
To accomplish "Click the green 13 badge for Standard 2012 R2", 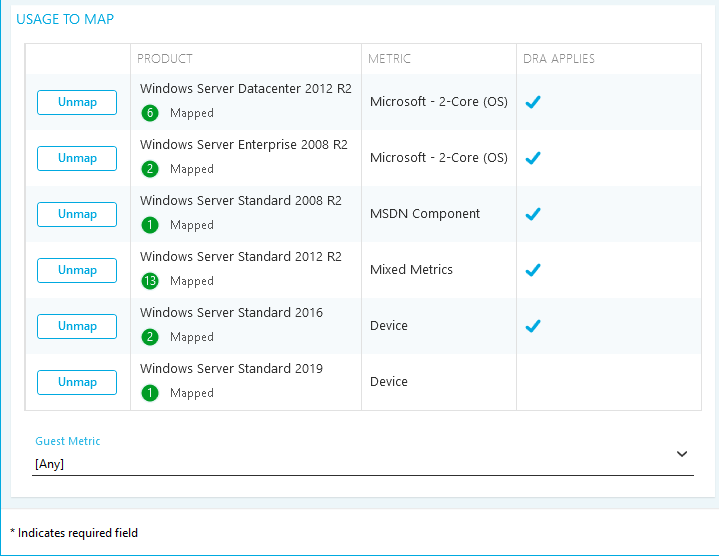I will tap(151, 281).
